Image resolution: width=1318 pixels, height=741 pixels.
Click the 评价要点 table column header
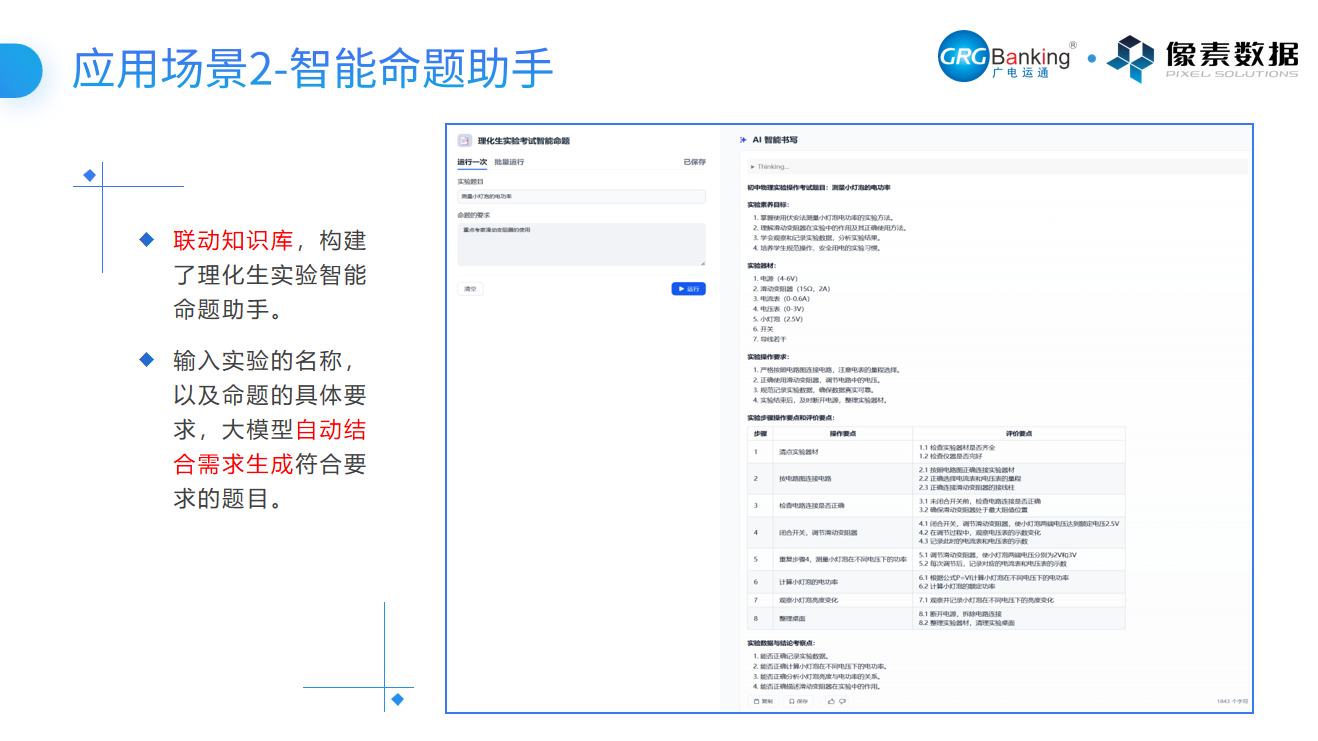coord(1019,433)
